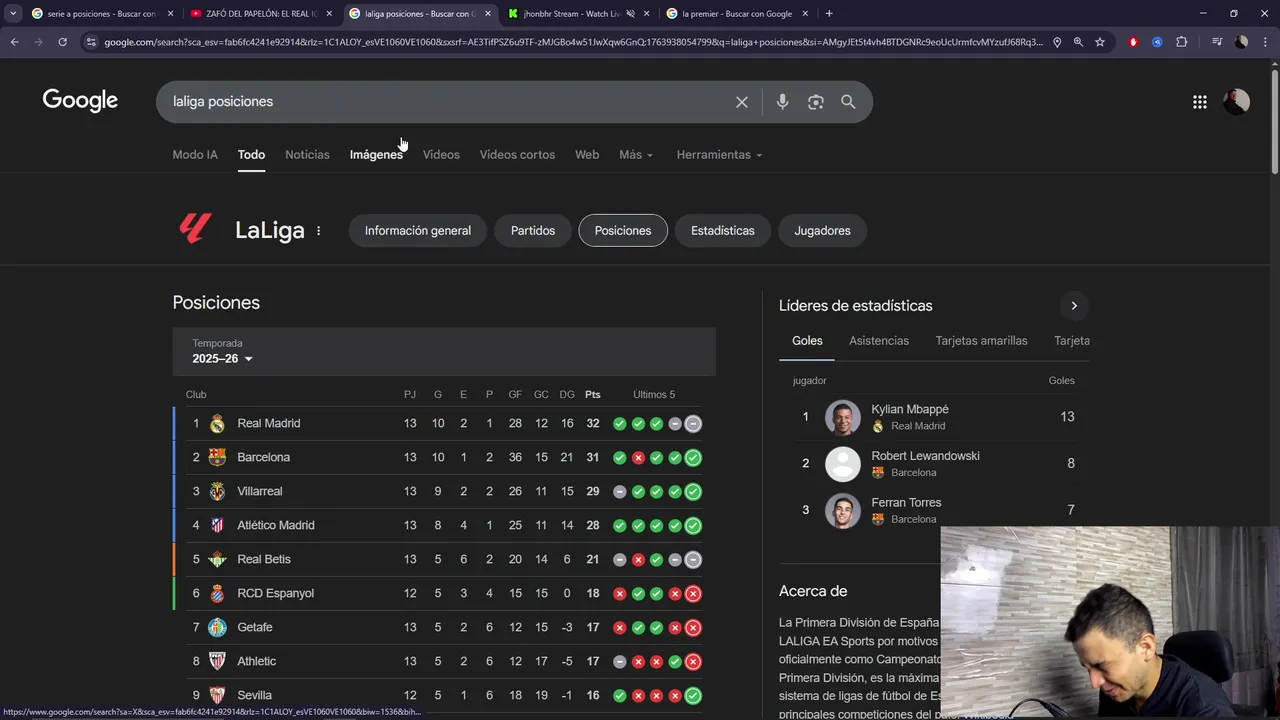
Task: Expand Líderes de estadísticas with the arrow
Action: 1074,306
